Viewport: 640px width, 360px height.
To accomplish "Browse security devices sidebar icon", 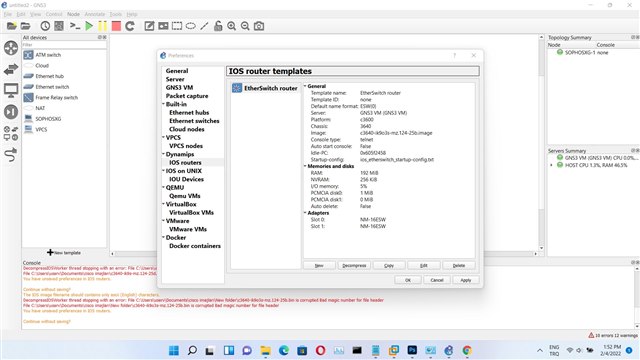I will (11, 111).
